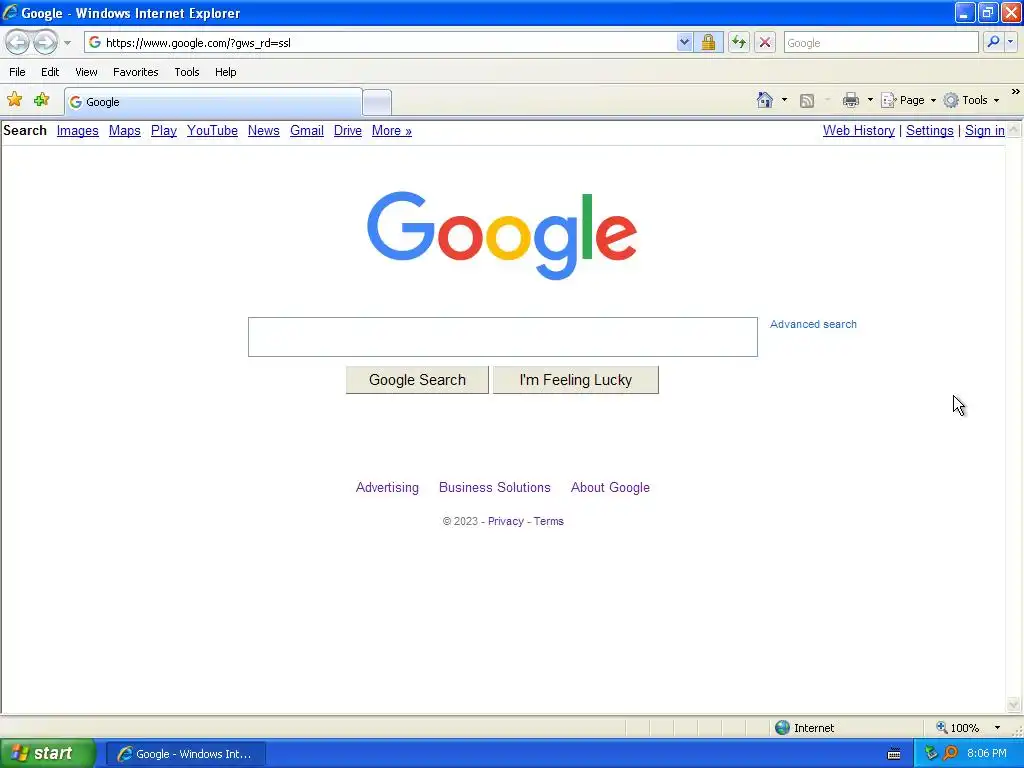Click the magnifier search icon in toolbar

pyautogui.click(x=993, y=42)
